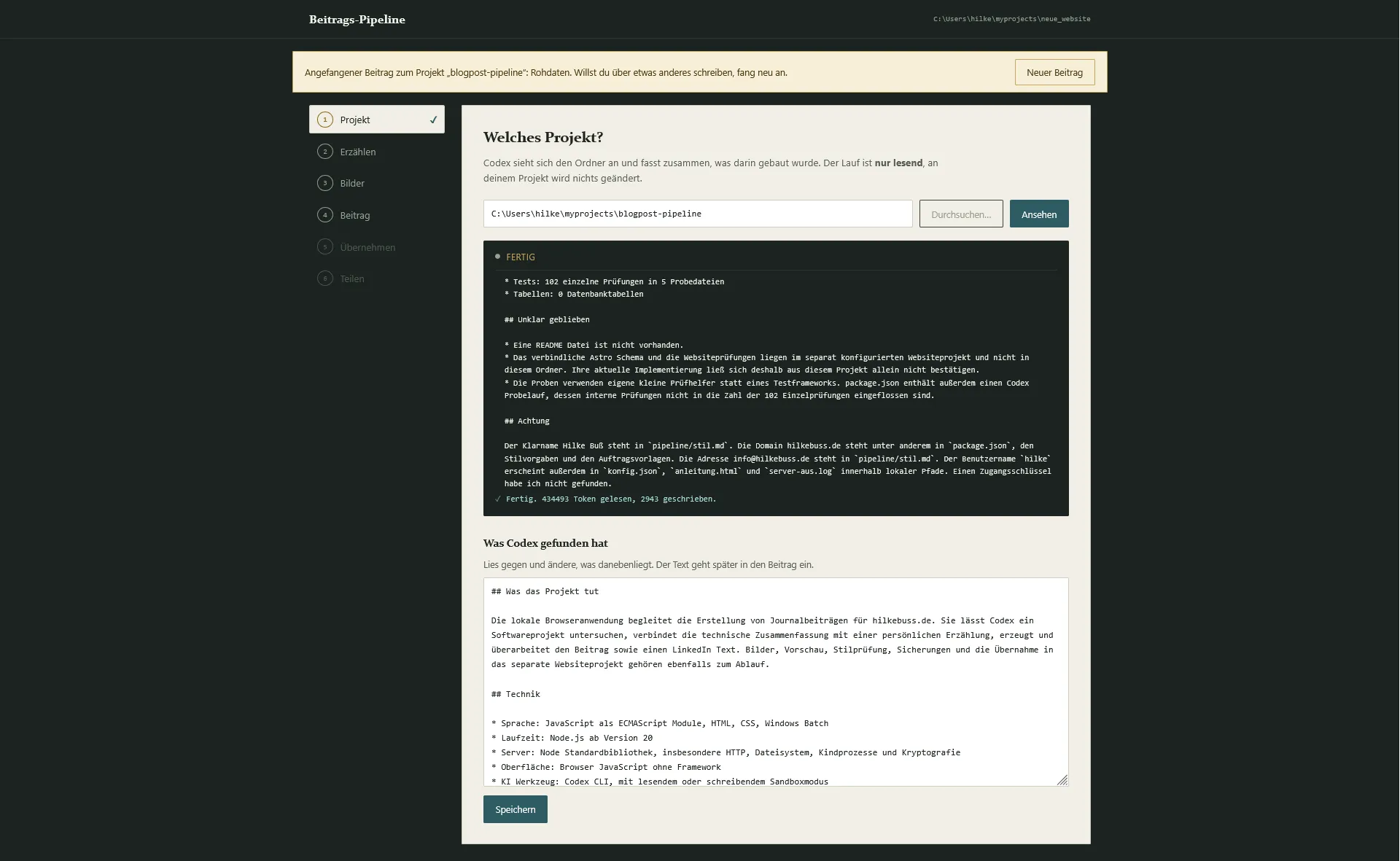Go to the Erzählen step
This screenshot has width=1400, height=861.
[376, 152]
